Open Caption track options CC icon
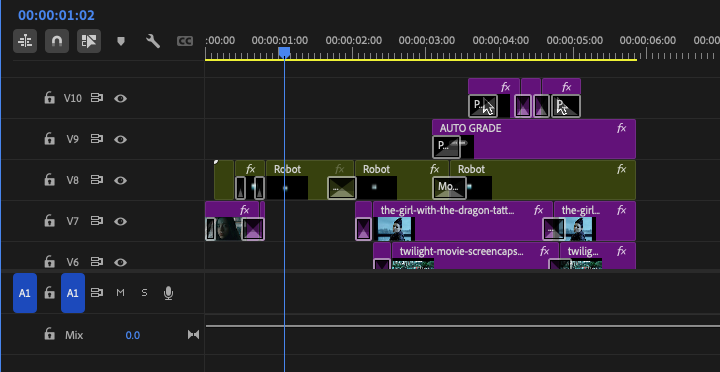The height and width of the screenshot is (372, 720). [x=185, y=41]
